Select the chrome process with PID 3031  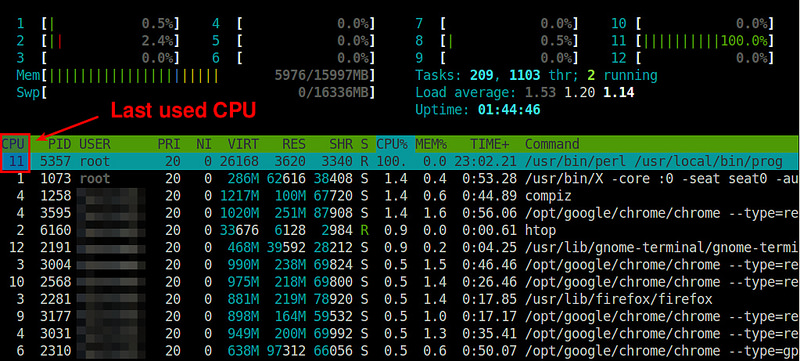pyautogui.click(x=400, y=334)
